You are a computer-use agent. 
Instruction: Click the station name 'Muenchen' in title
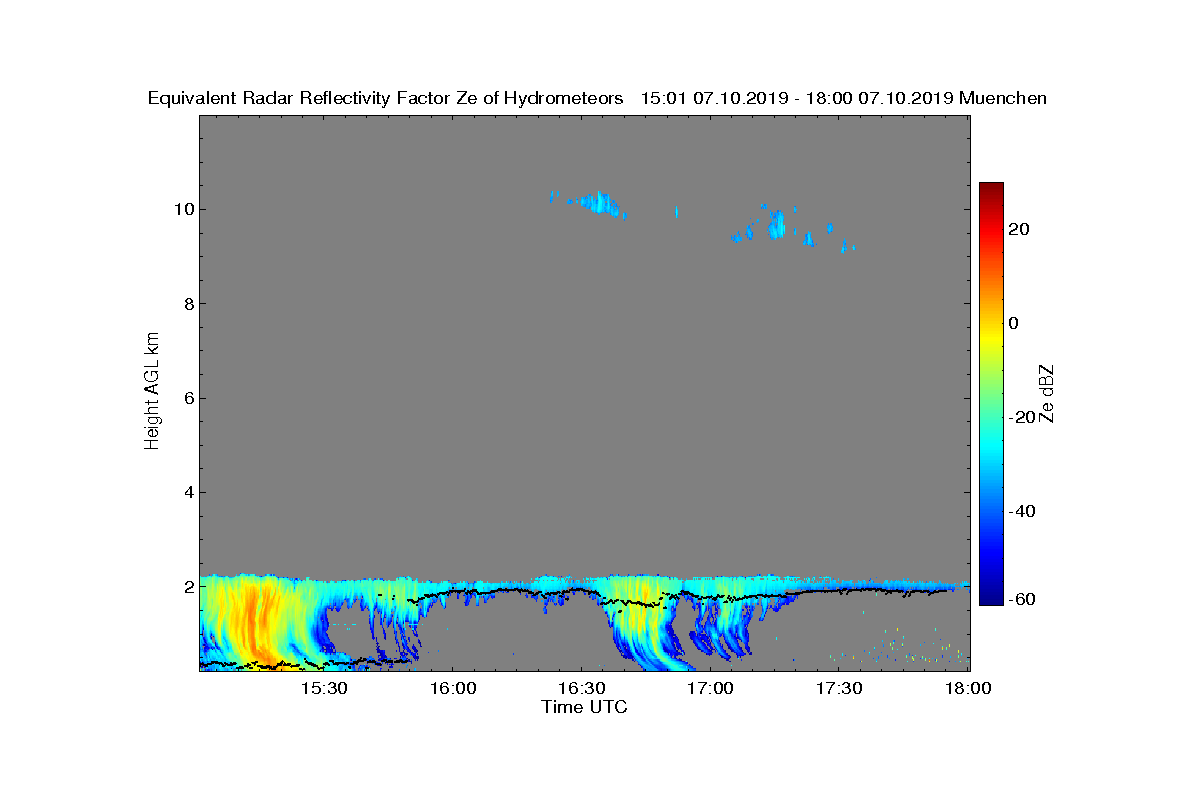point(1003,98)
